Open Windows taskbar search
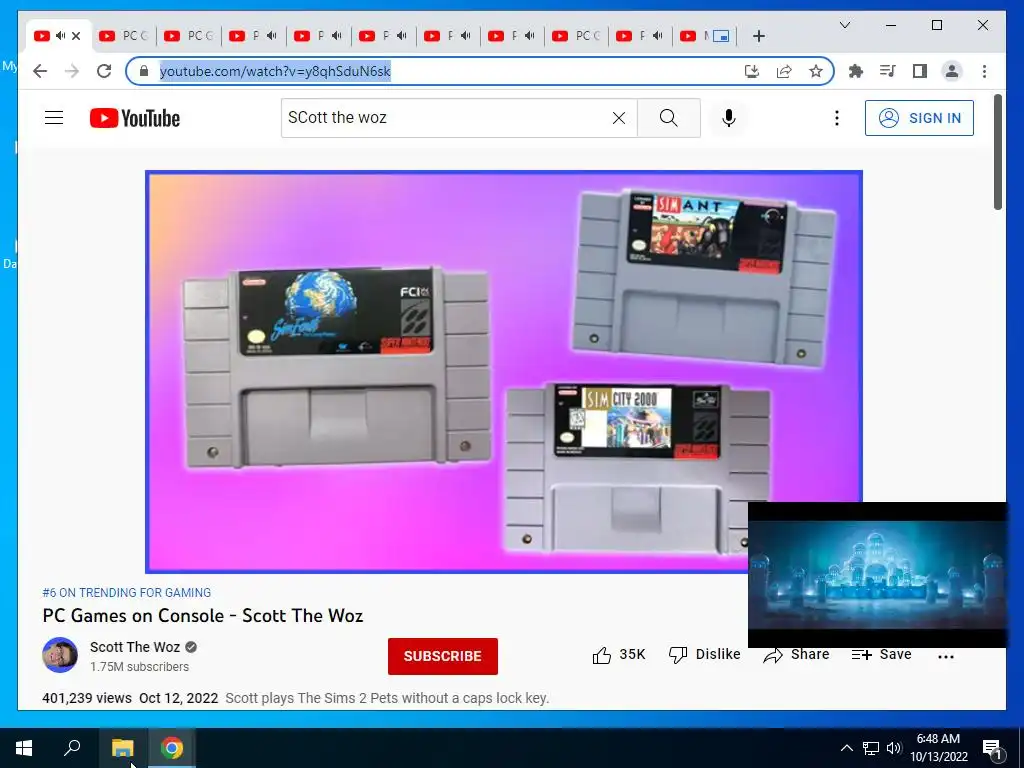 (72, 748)
